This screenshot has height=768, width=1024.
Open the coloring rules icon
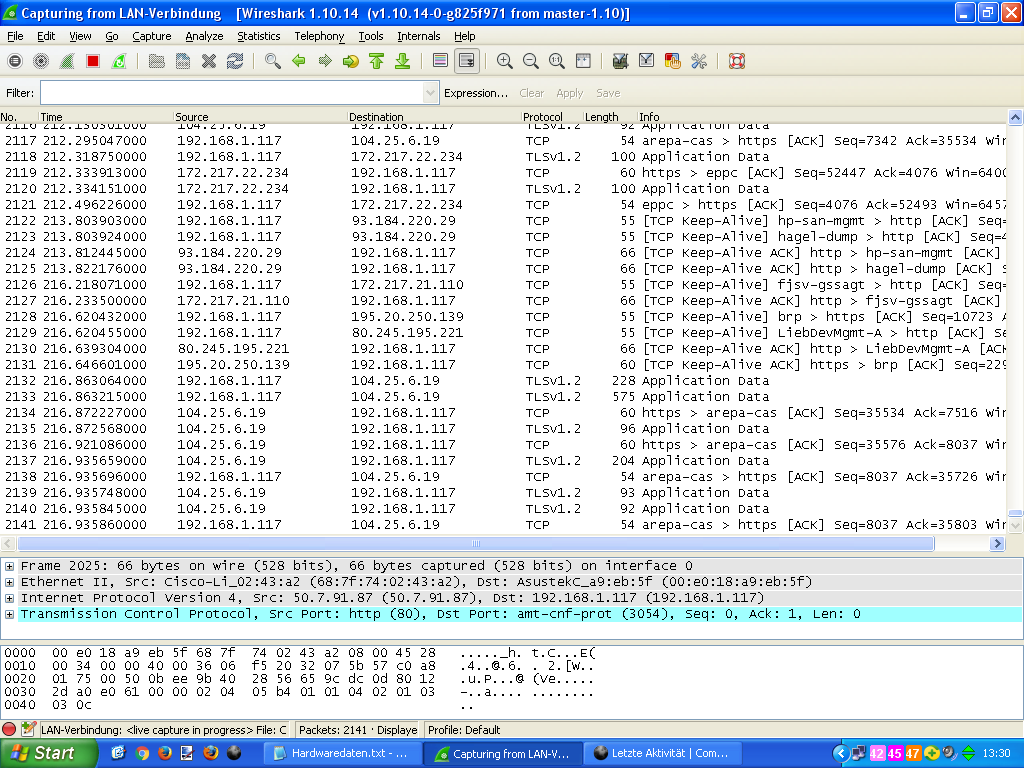(673, 61)
